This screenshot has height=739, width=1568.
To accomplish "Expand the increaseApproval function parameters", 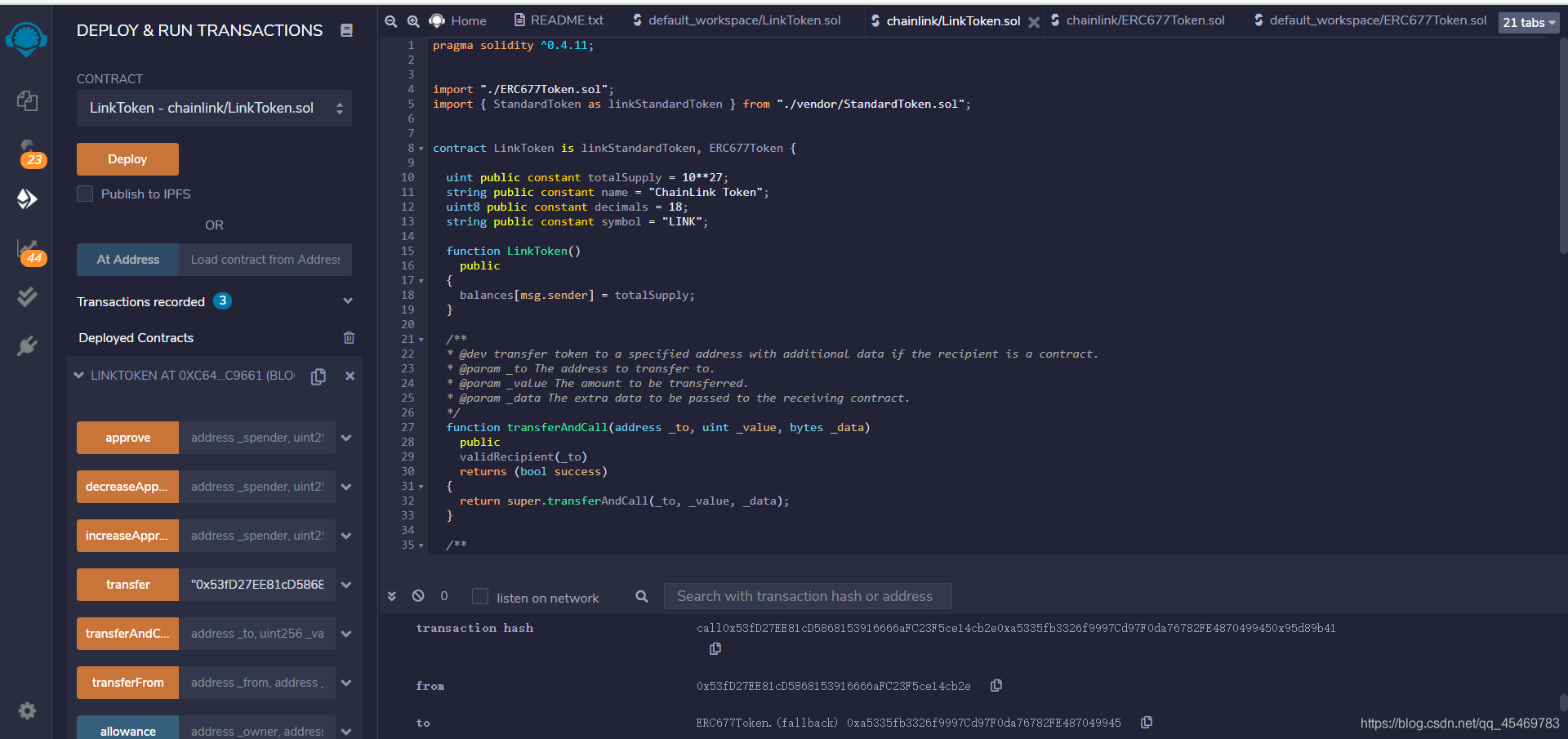I will click(346, 536).
